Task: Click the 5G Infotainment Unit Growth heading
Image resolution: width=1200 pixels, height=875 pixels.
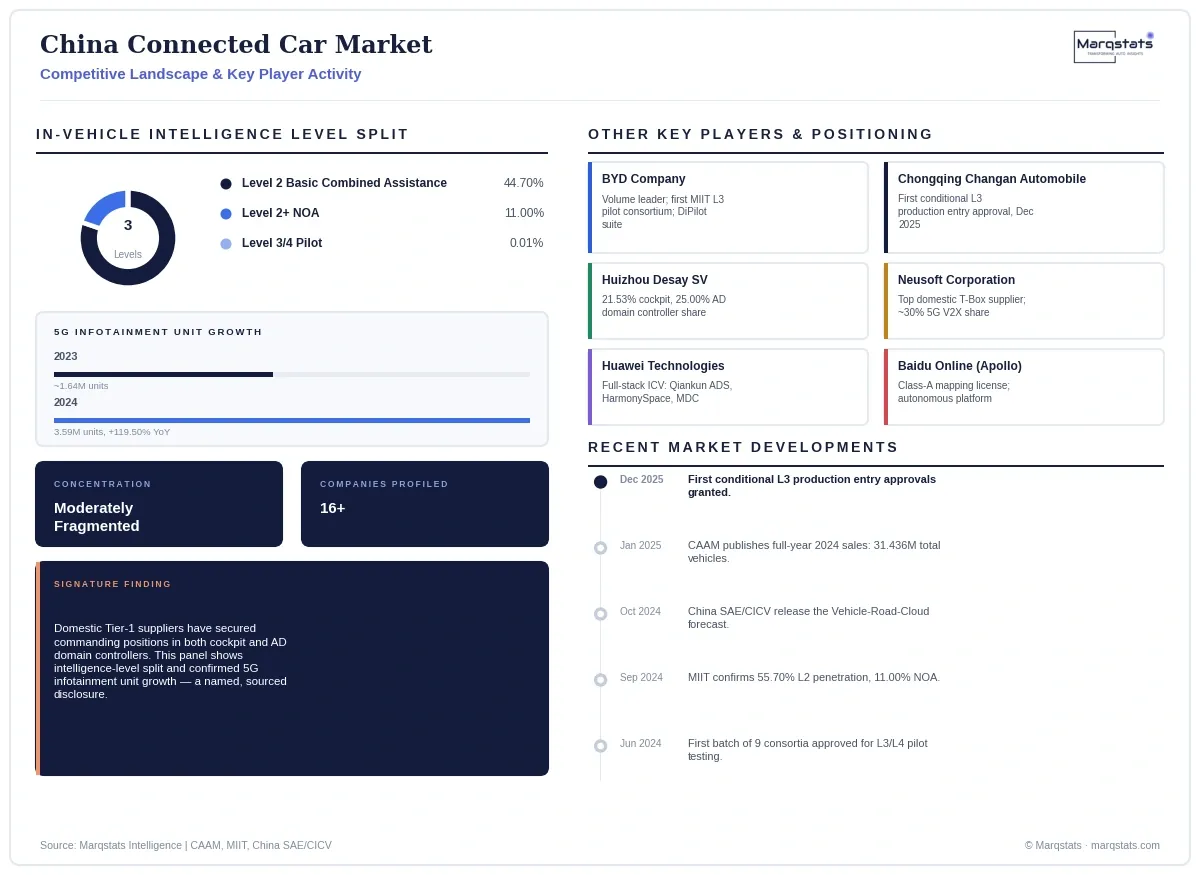Action: (x=158, y=332)
